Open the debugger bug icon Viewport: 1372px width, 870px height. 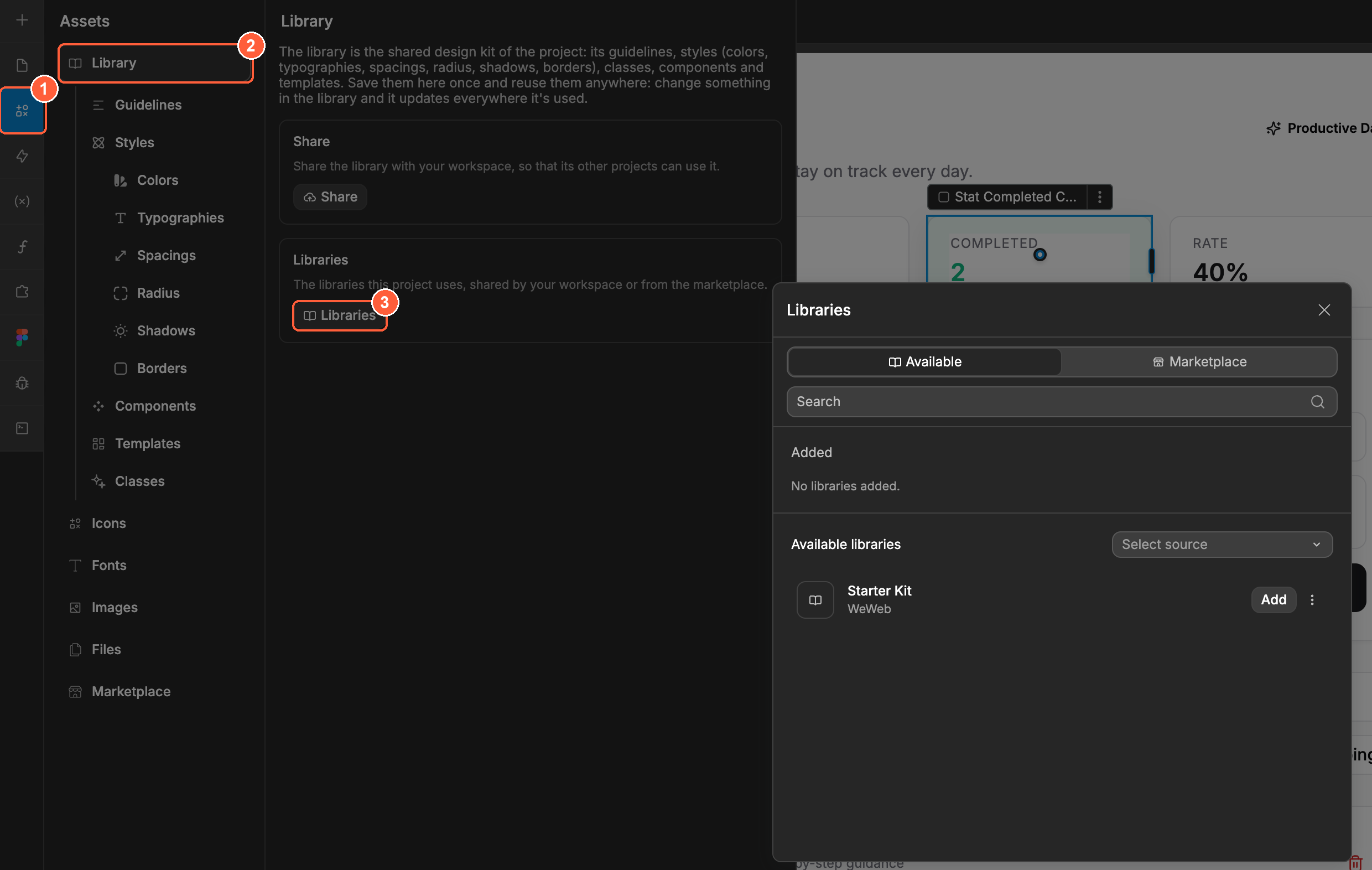[22, 382]
